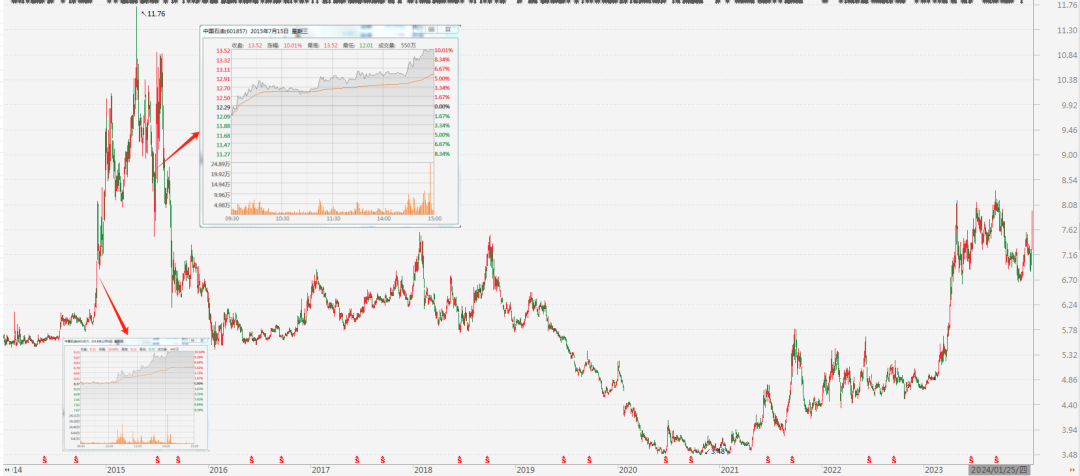Click the 11.76 peak price annotation on the chart
Viewport: 1080px width, 476px height.
[x=155, y=14]
